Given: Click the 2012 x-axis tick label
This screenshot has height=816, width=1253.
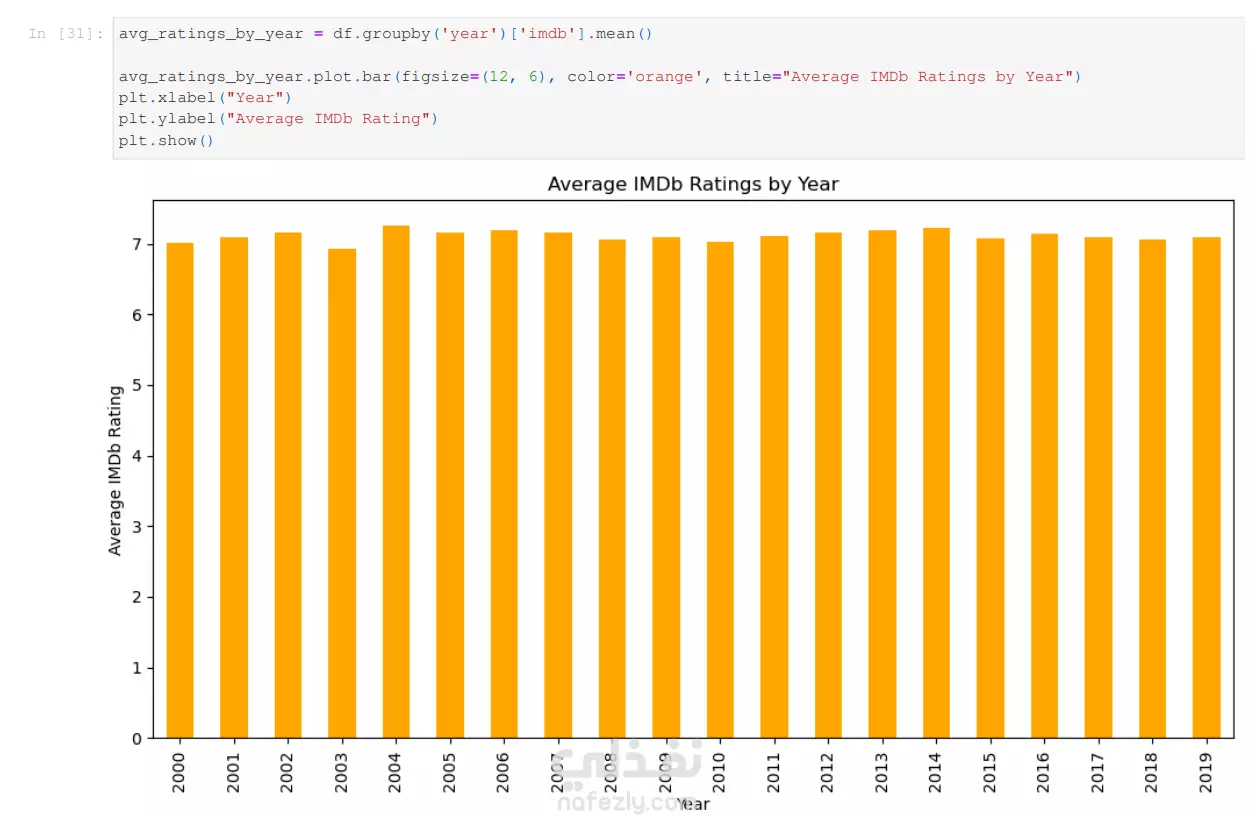Looking at the screenshot, I should pos(828,771).
